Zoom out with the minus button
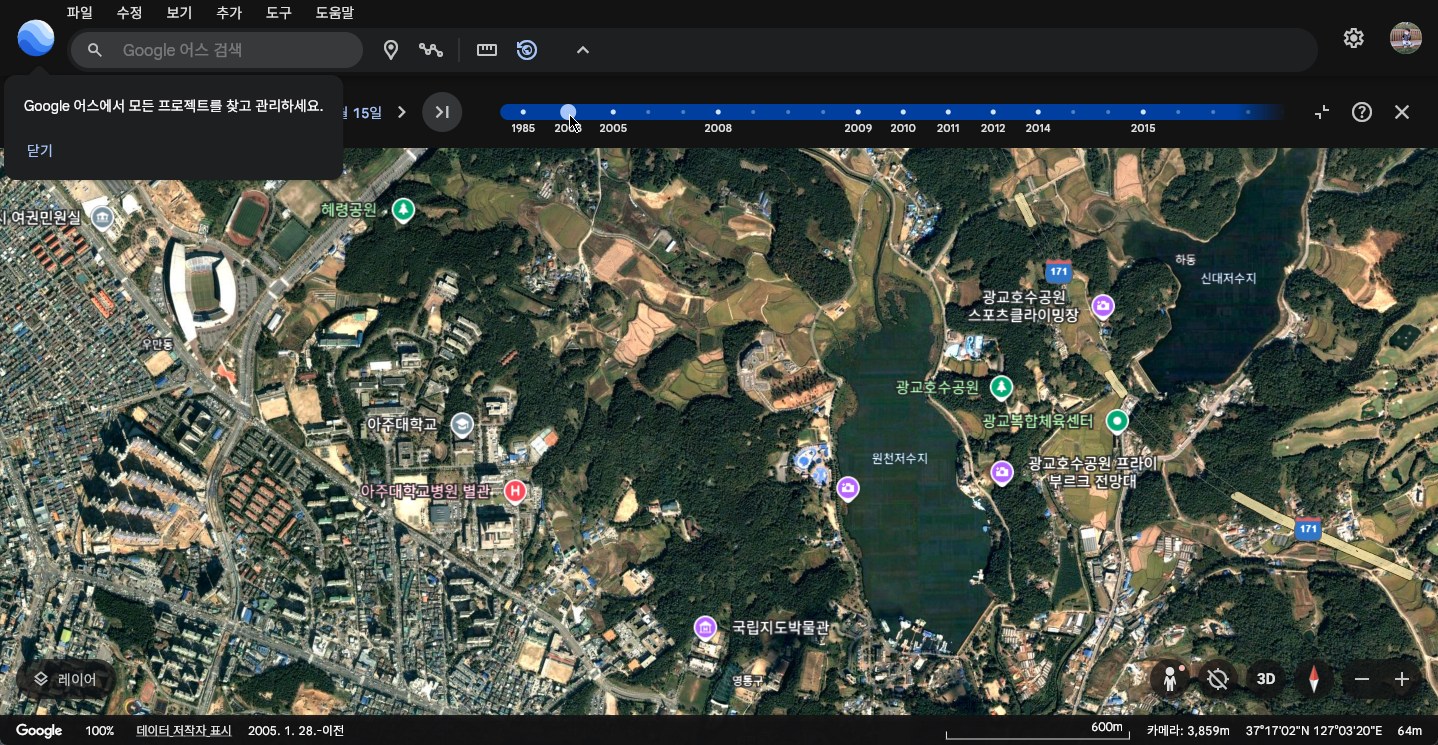 pos(1362,679)
